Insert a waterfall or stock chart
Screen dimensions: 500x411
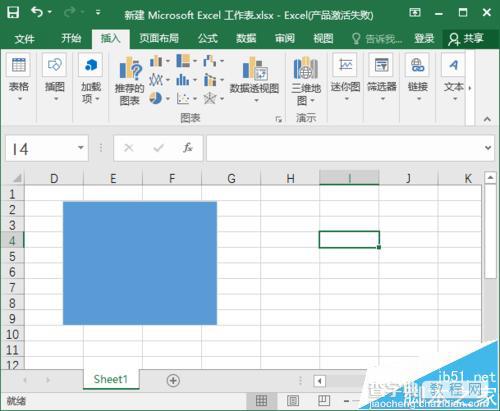click(x=213, y=61)
